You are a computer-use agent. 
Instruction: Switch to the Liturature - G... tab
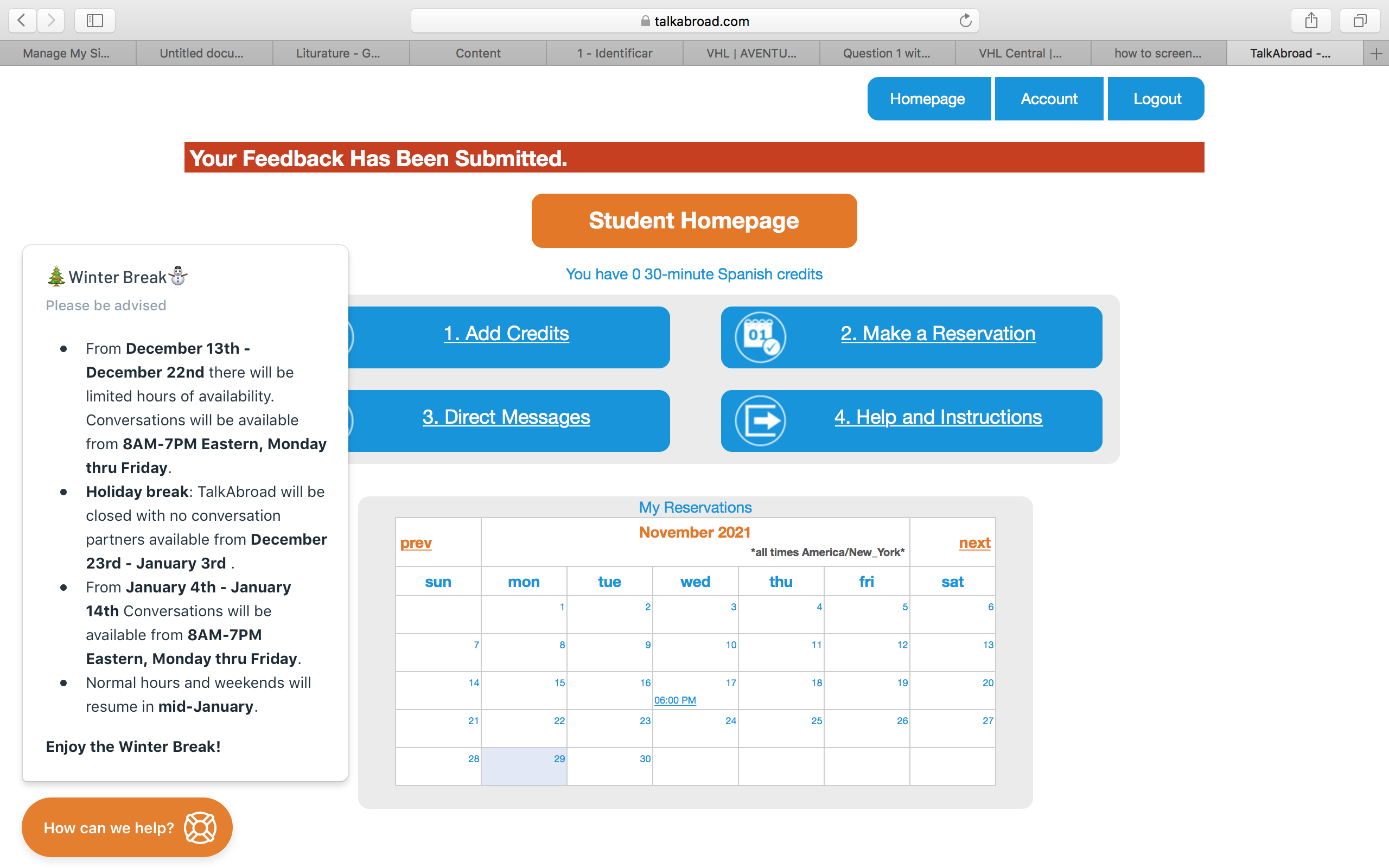[341, 53]
